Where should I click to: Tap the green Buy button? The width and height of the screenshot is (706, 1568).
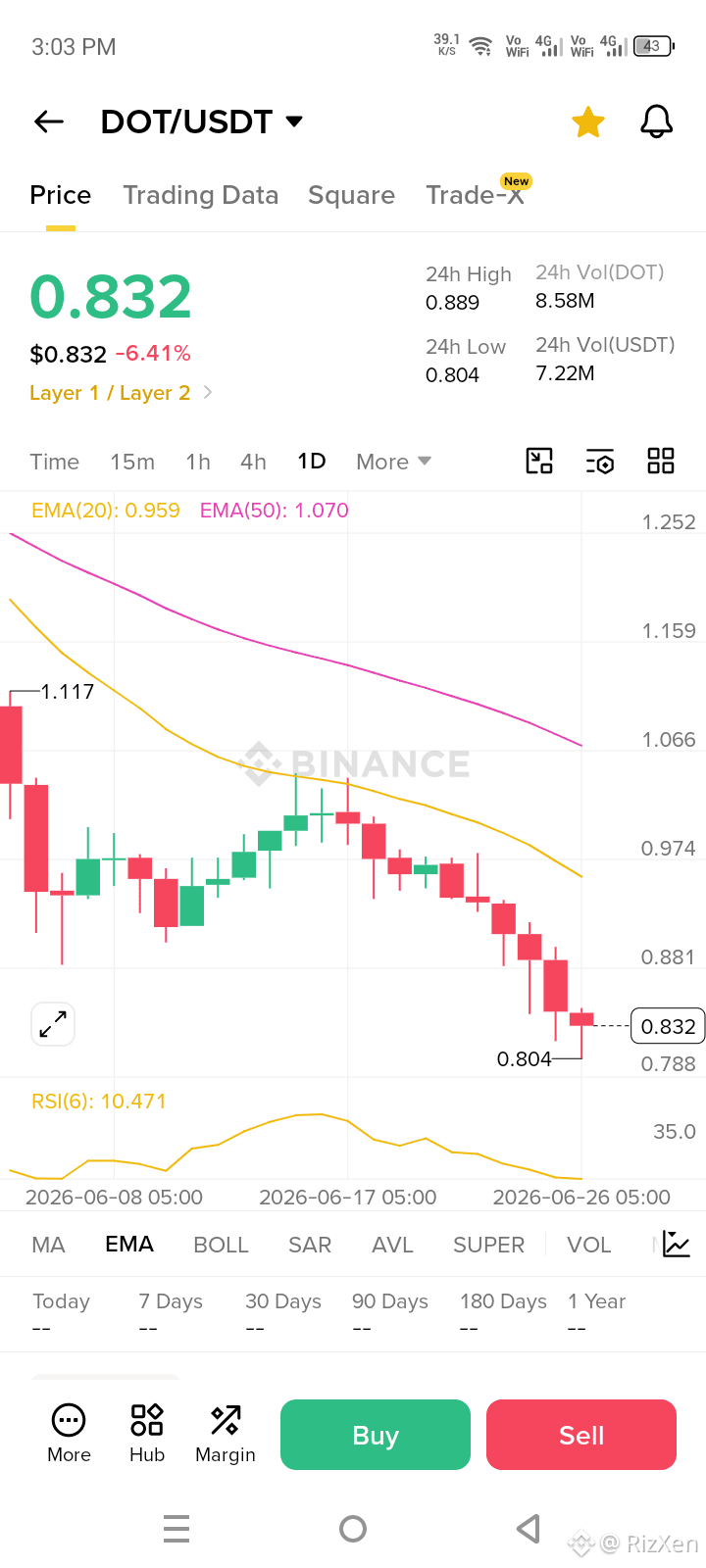pyautogui.click(x=376, y=1435)
